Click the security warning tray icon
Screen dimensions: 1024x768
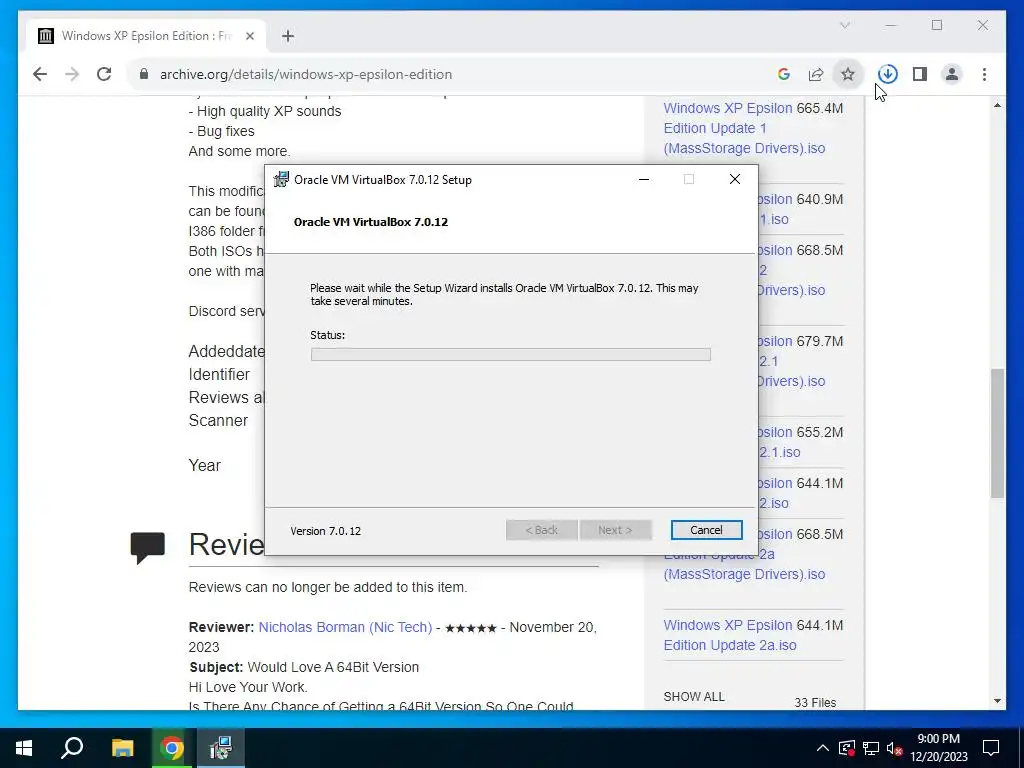coord(847,748)
